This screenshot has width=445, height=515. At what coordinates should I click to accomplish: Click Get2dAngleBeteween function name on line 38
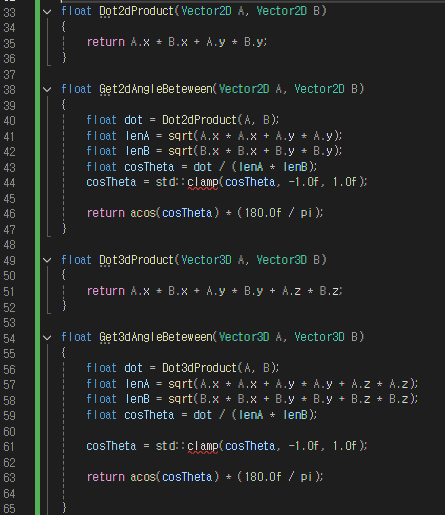tap(156, 89)
